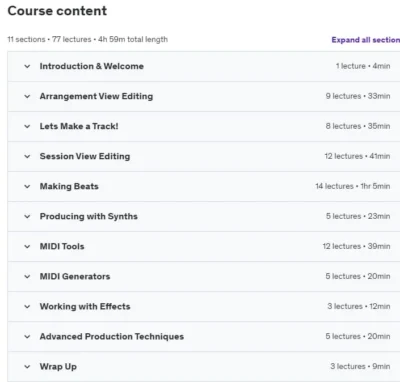Expand Wrap Up section chevron

click(x=27, y=366)
